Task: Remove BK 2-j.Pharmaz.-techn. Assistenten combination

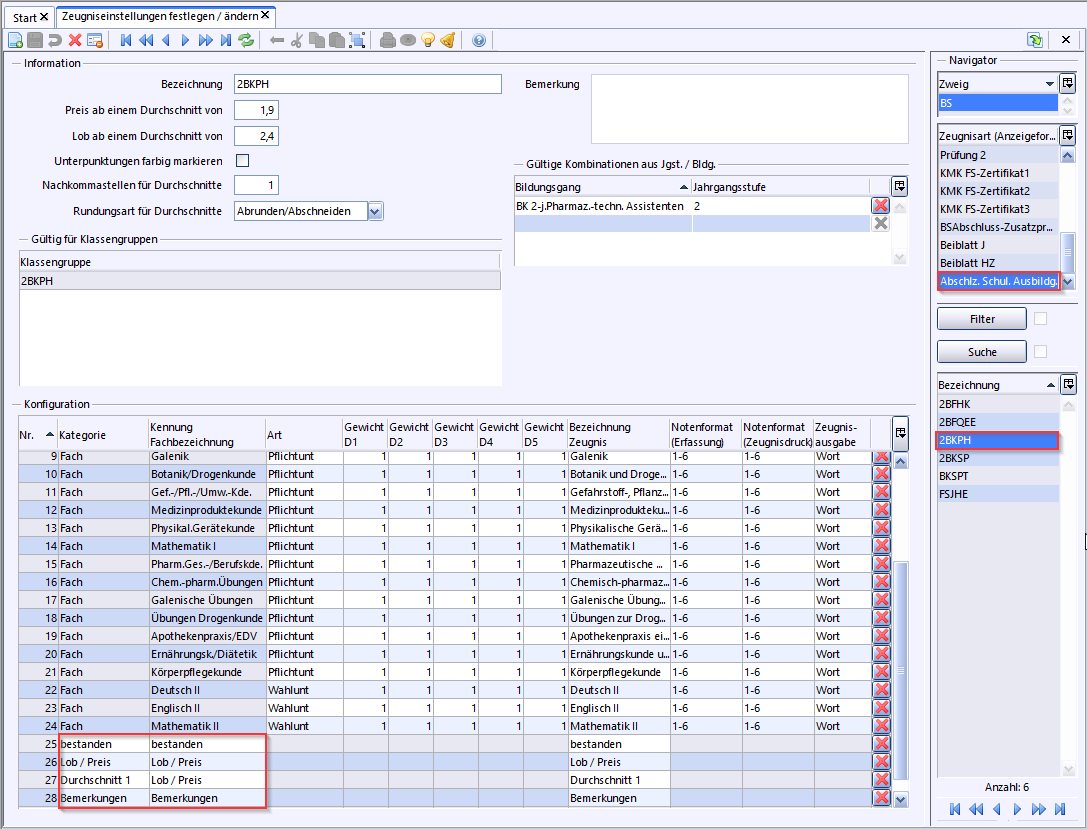Action: [880, 205]
